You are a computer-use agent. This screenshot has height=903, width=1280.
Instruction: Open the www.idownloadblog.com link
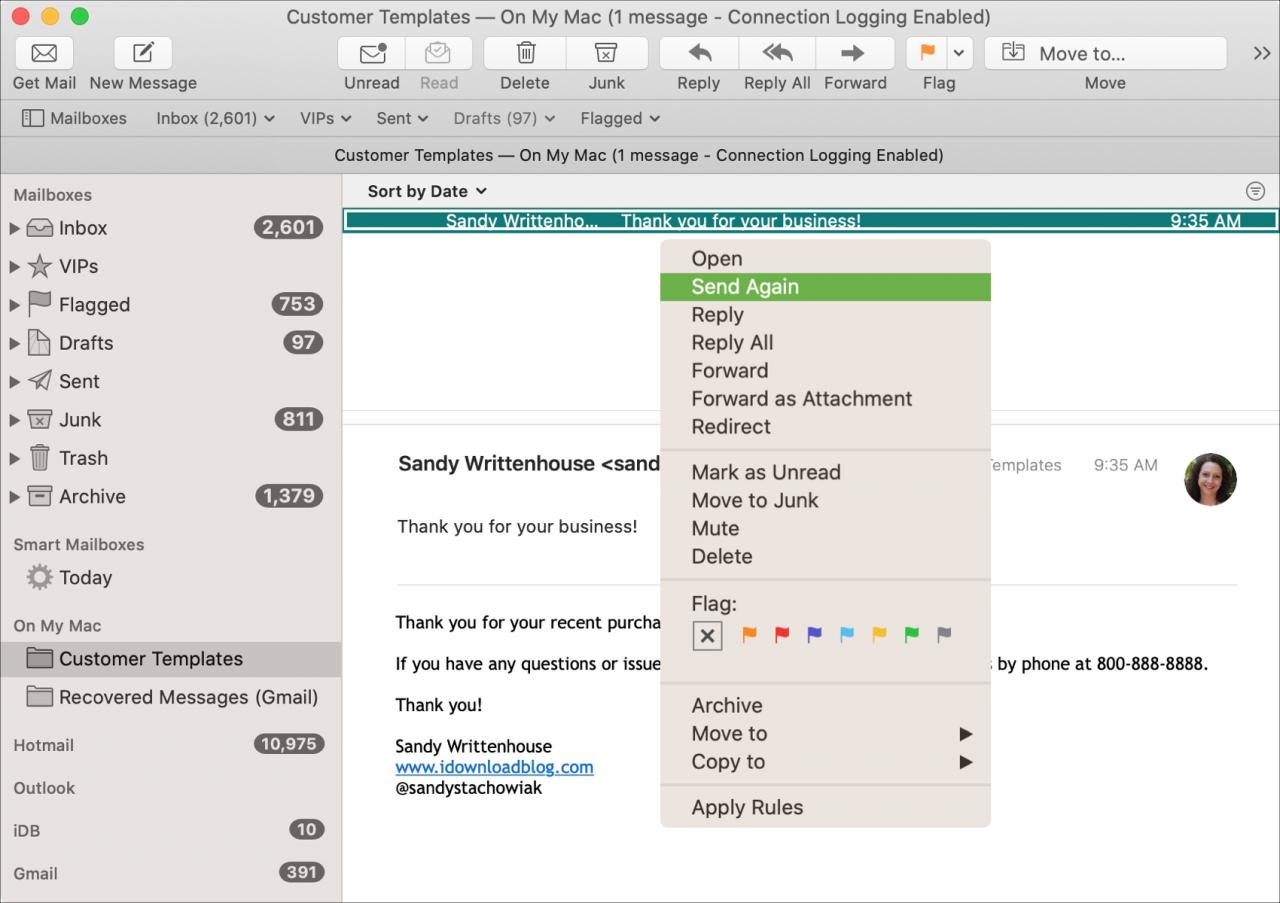[494, 767]
